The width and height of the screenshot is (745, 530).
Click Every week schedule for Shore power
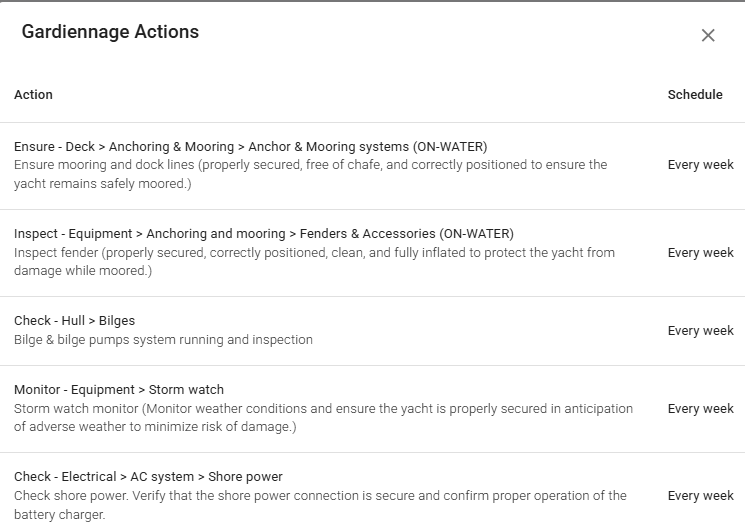pyautogui.click(x=700, y=496)
